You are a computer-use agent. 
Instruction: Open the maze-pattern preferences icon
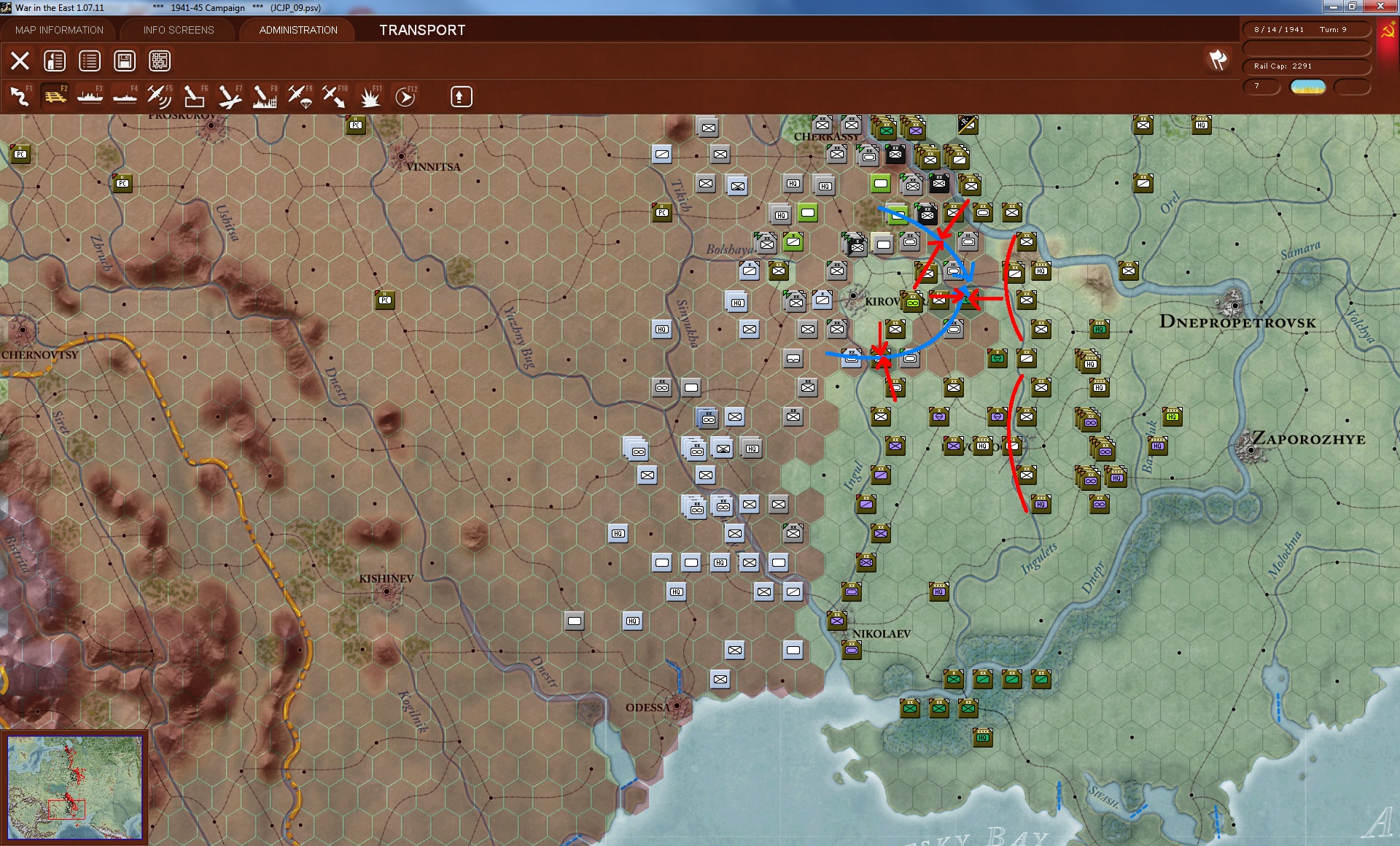click(x=160, y=61)
